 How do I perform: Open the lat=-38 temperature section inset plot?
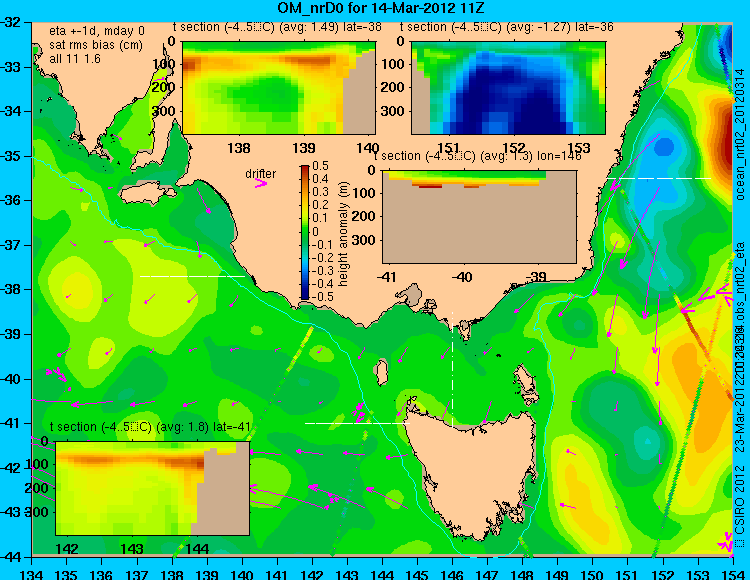point(279,88)
